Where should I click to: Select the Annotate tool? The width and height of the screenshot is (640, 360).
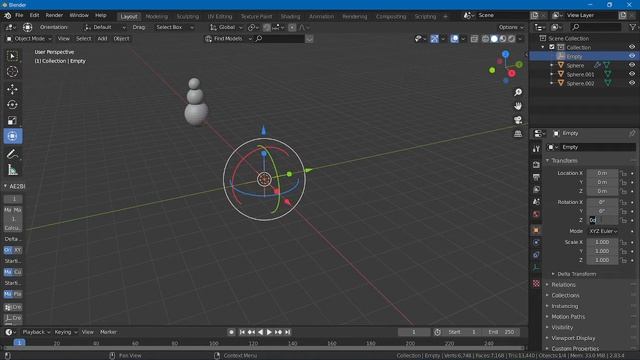[x=12, y=154]
